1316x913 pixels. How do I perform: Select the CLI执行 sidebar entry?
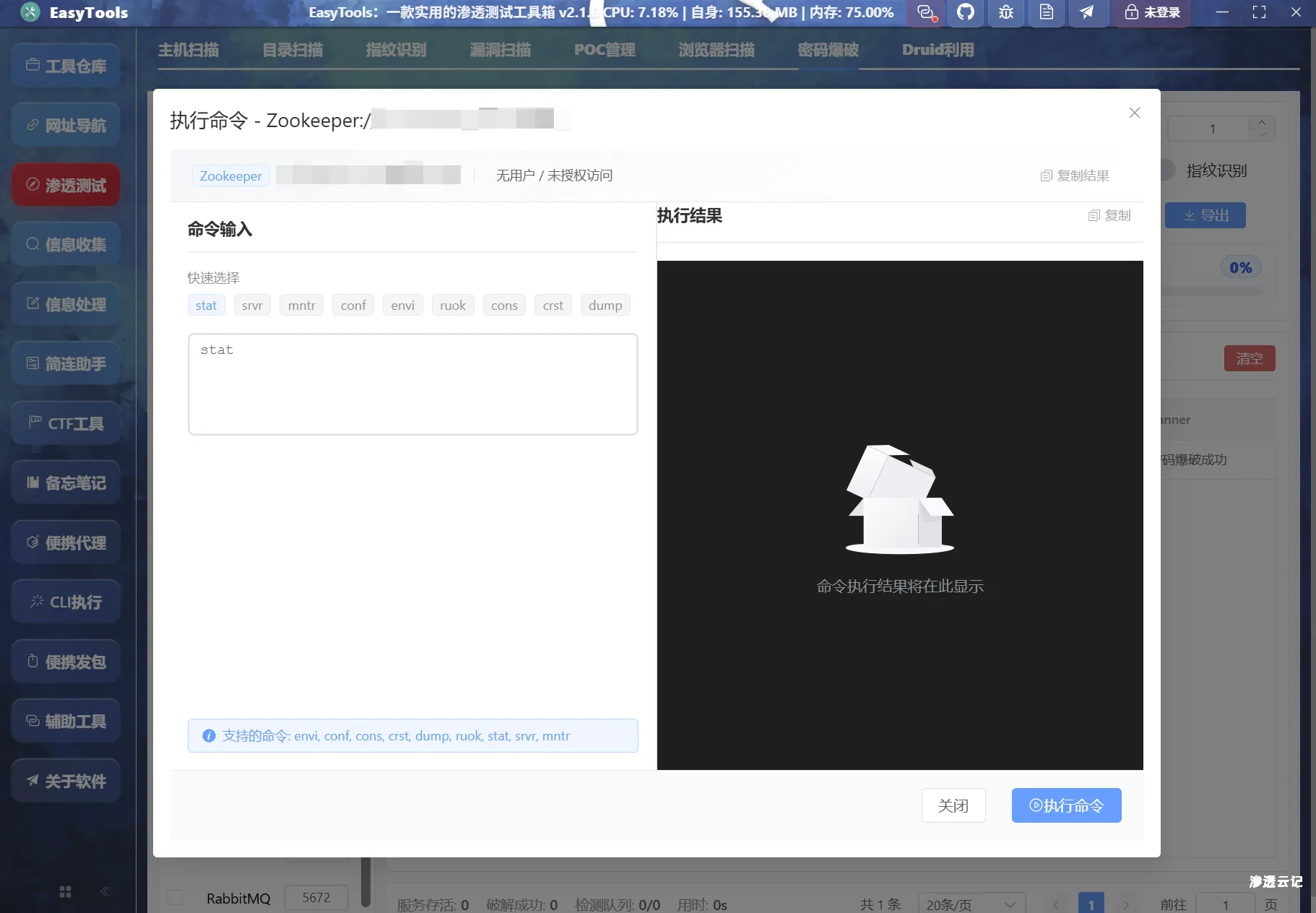pos(65,601)
